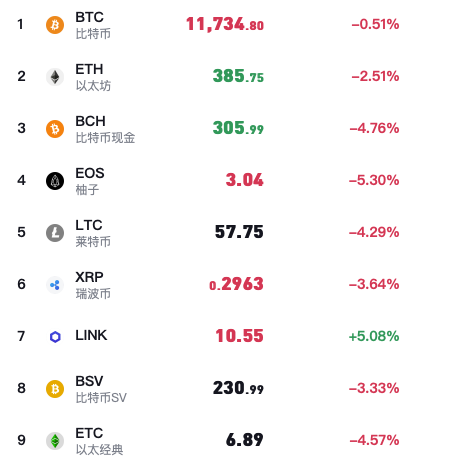This screenshot has width=453, height=466.
Task: Click the yellow BSV coin icon
Action: (55, 389)
